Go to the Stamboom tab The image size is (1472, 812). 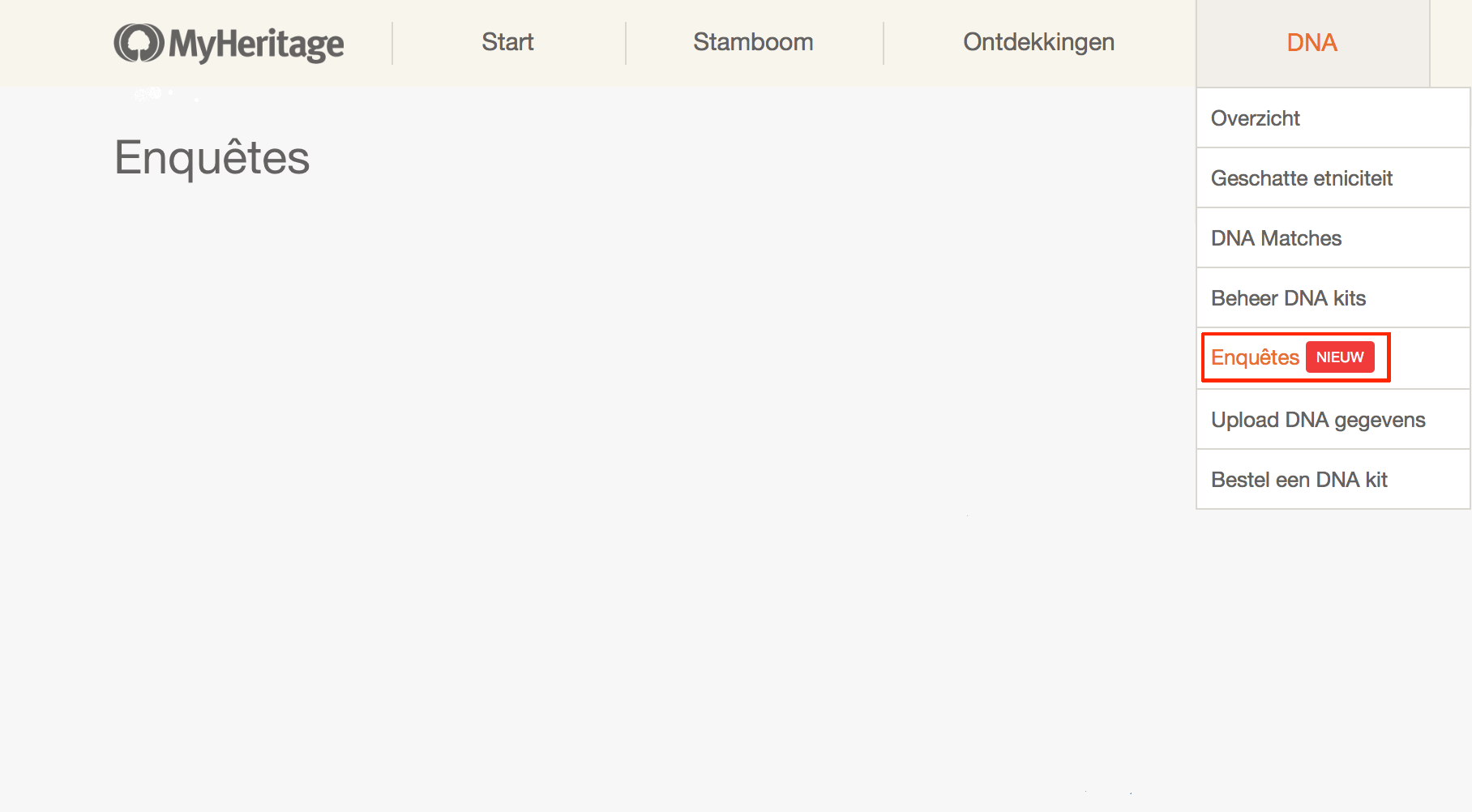[x=753, y=42]
